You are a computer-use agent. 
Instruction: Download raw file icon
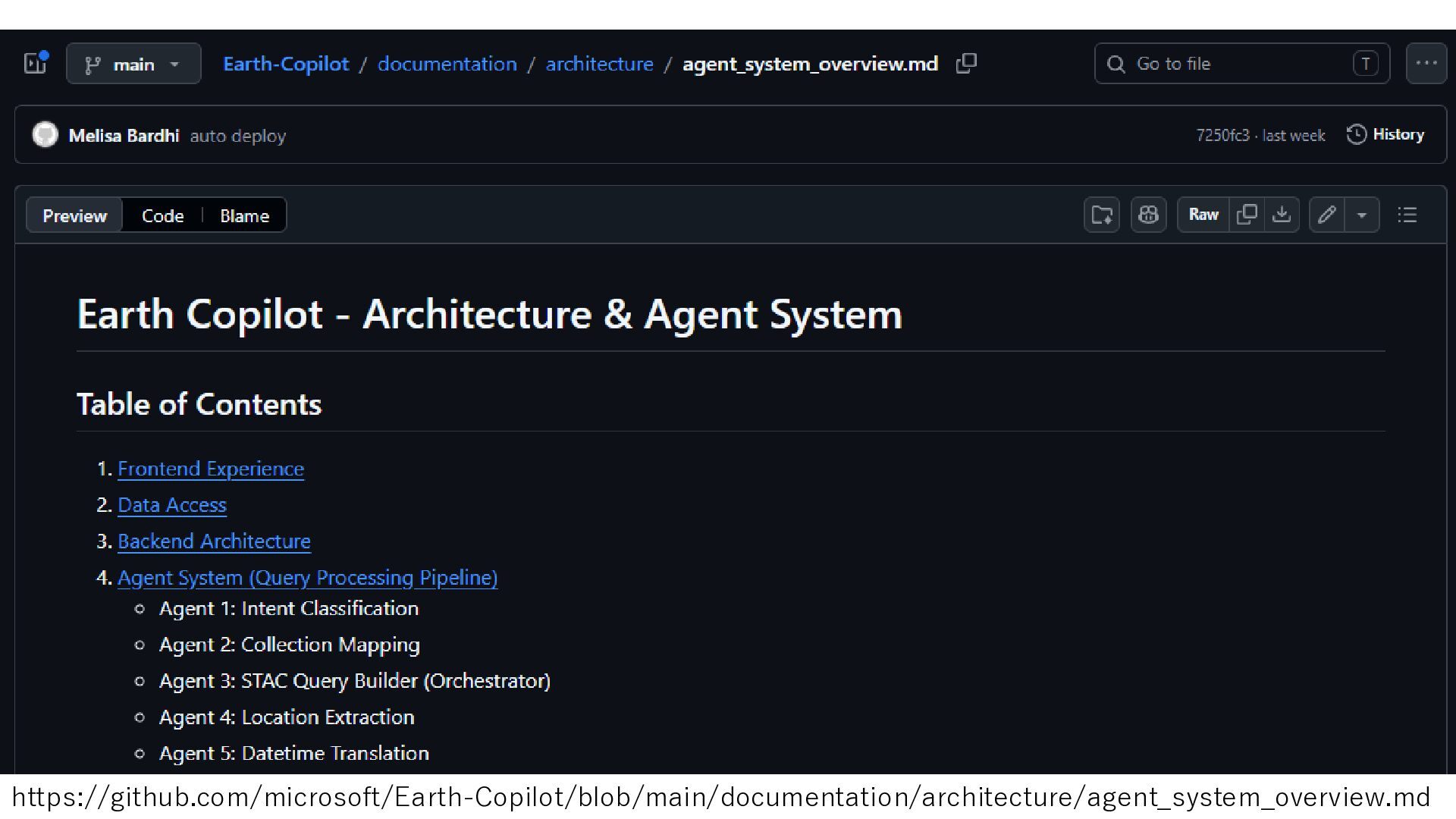[x=1282, y=215]
